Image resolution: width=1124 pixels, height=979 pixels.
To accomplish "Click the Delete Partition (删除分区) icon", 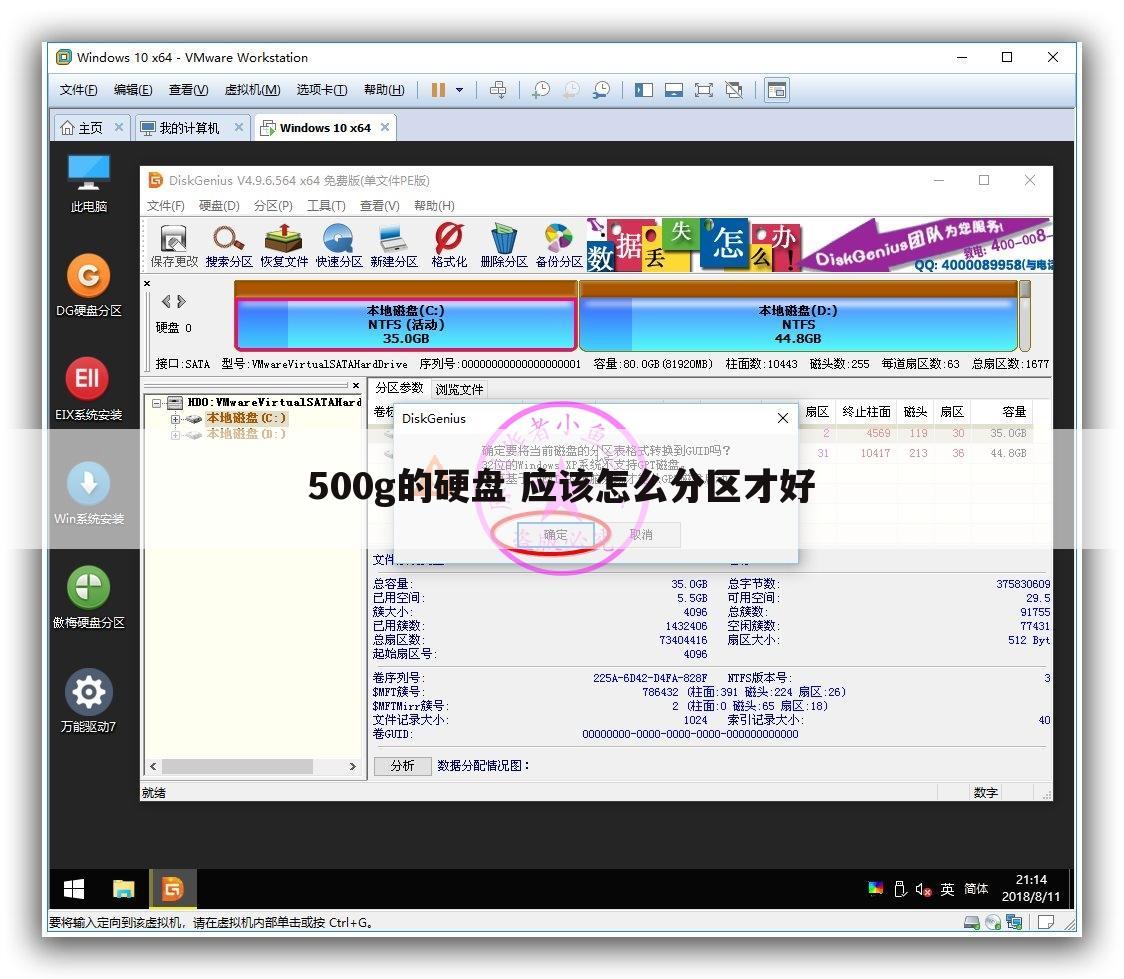I will [503, 247].
